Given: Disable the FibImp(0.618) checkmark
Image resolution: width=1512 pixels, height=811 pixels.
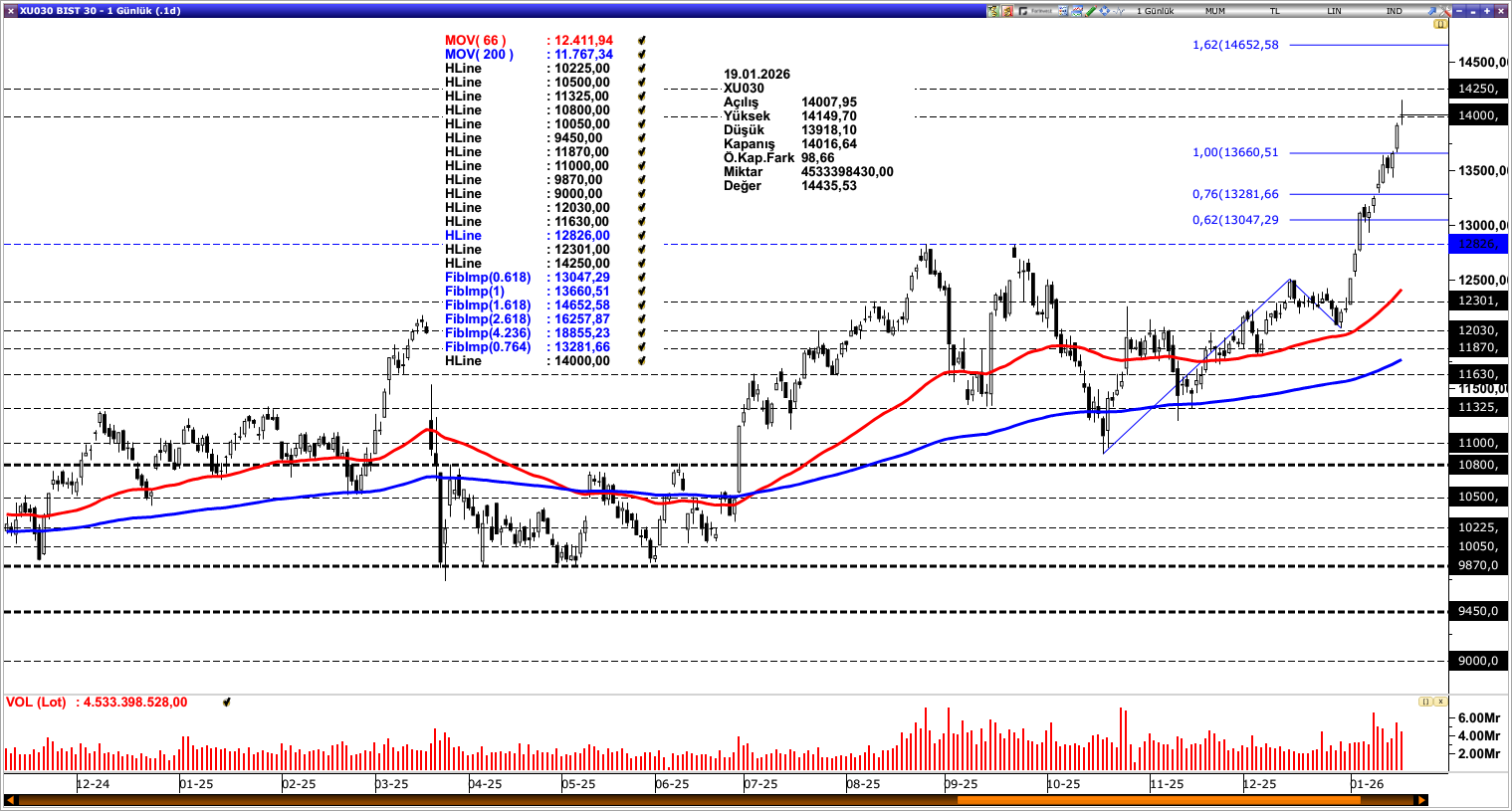Looking at the screenshot, I should (642, 278).
